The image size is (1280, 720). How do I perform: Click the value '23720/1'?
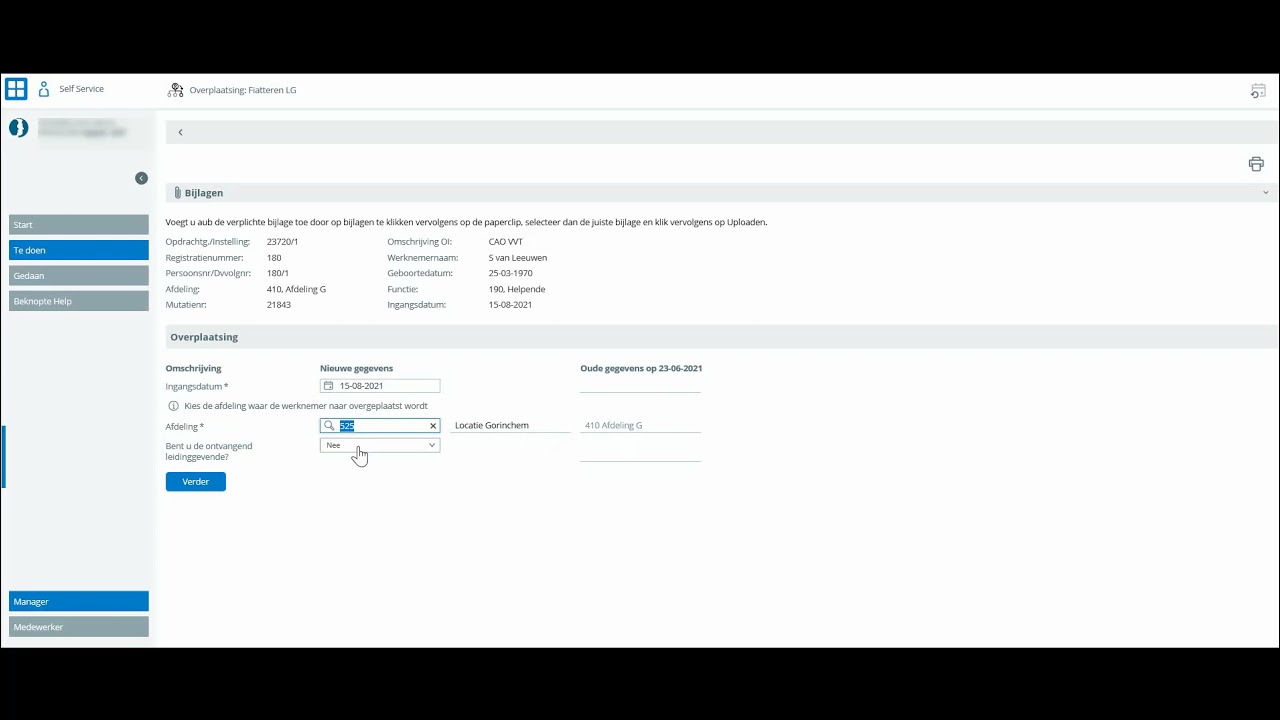(283, 242)
